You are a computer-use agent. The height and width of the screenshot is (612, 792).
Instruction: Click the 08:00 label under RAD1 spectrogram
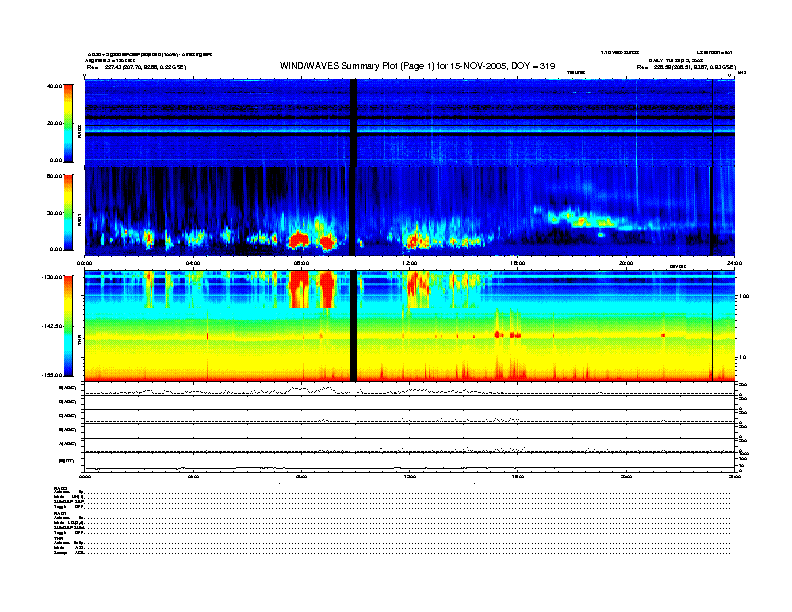point(301,263)
